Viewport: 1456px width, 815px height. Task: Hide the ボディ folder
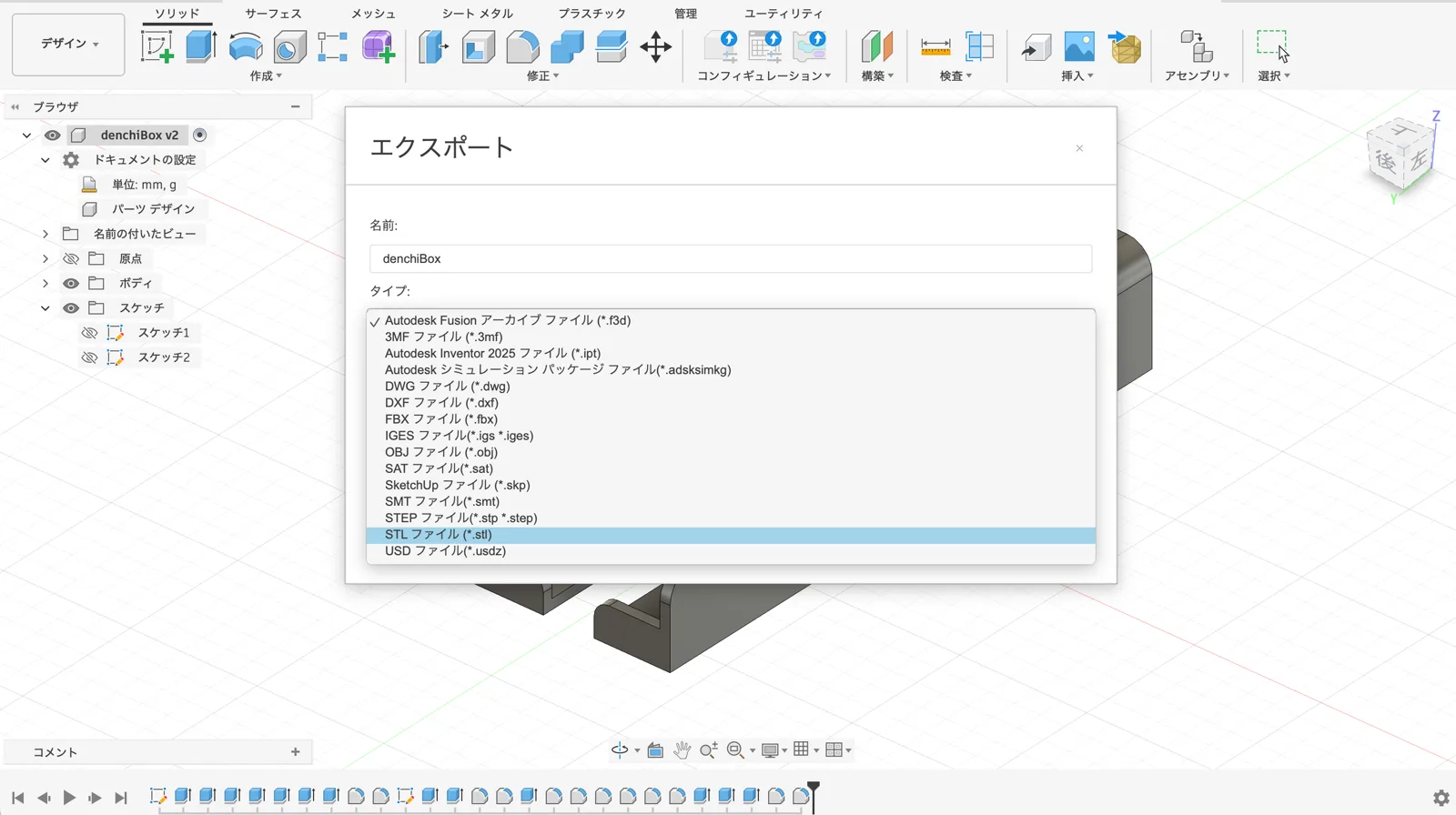point(71,284)
